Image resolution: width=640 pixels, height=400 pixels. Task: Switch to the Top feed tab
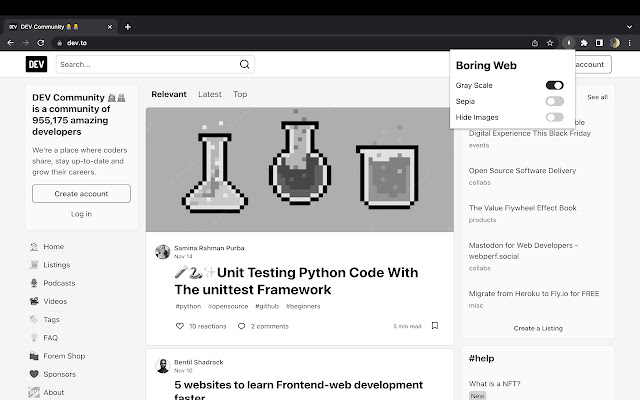click(x=240, y=94)
